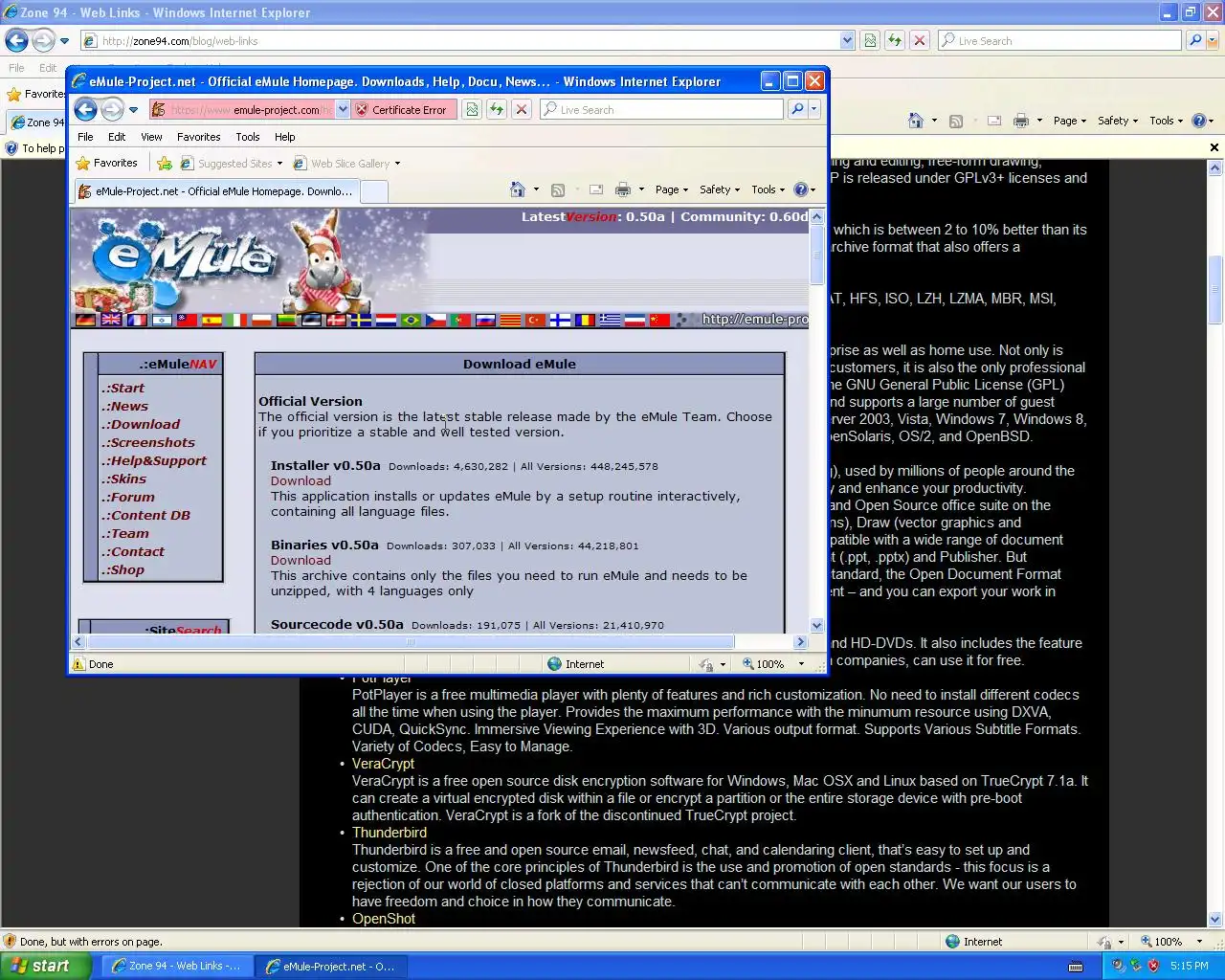The width and height of the screenshot is (1225, 980).
Task: Open the Help menu in eMule window
Action: (x=285, y=137)
